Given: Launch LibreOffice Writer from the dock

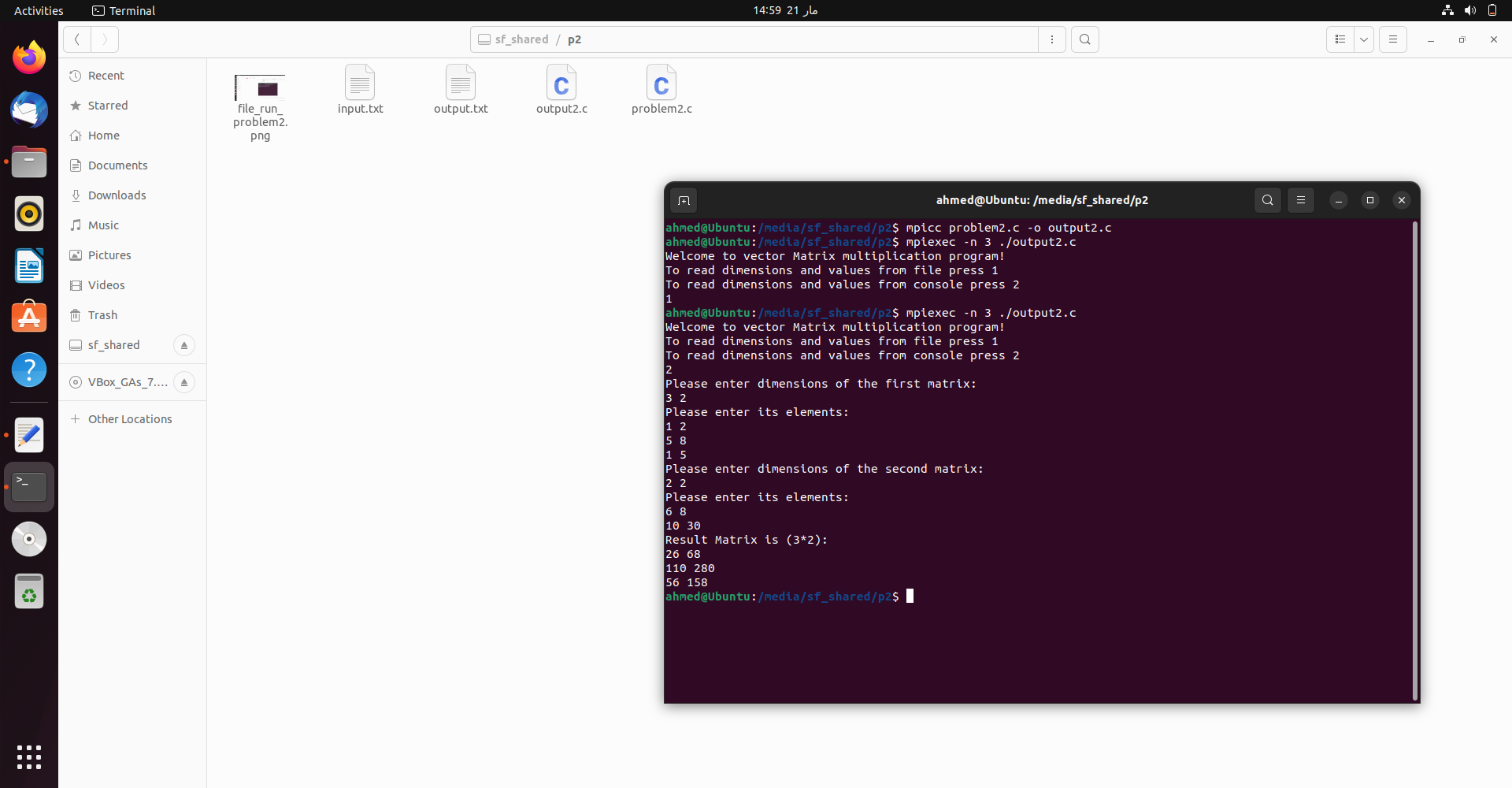Looking at the screenshot, I should click(x=29, y=266).
